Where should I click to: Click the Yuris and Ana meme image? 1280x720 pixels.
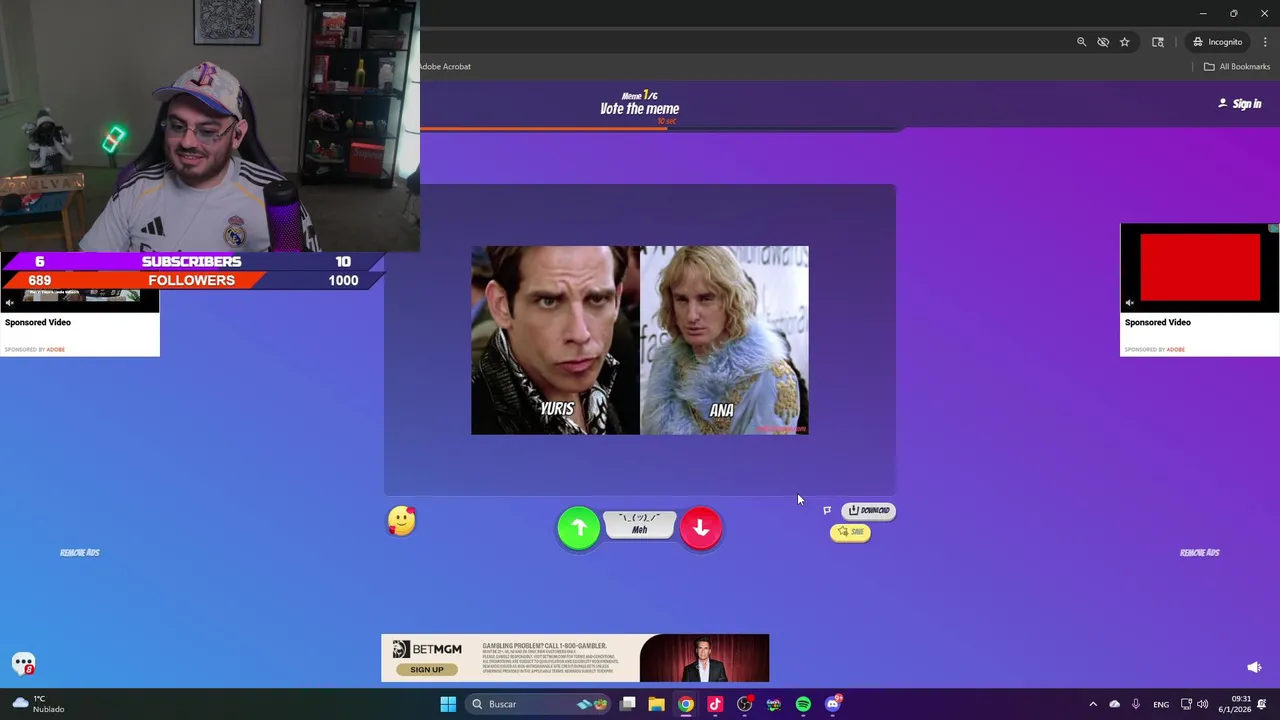click(x=640, y=340)
